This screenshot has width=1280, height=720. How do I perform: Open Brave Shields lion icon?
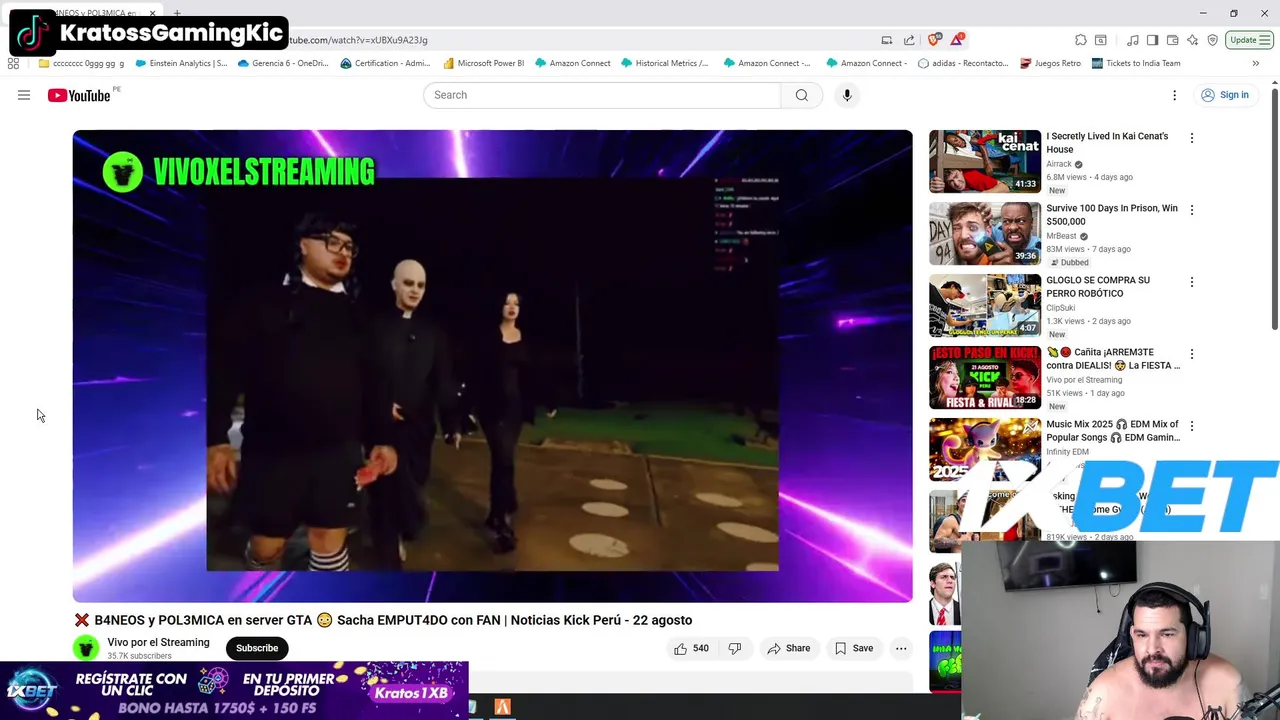(934, 40)
